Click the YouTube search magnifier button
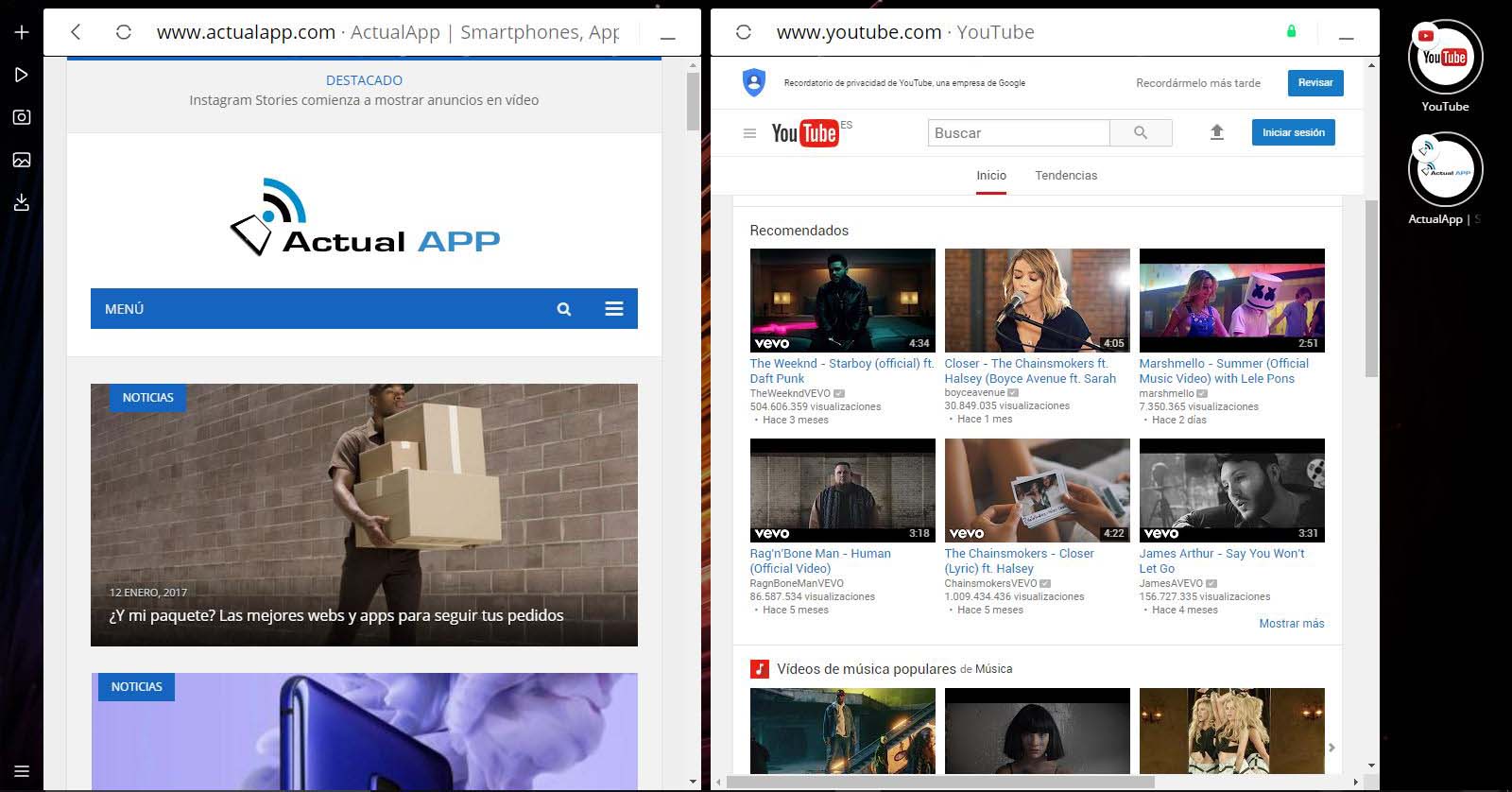 (x=1141, y=132)
